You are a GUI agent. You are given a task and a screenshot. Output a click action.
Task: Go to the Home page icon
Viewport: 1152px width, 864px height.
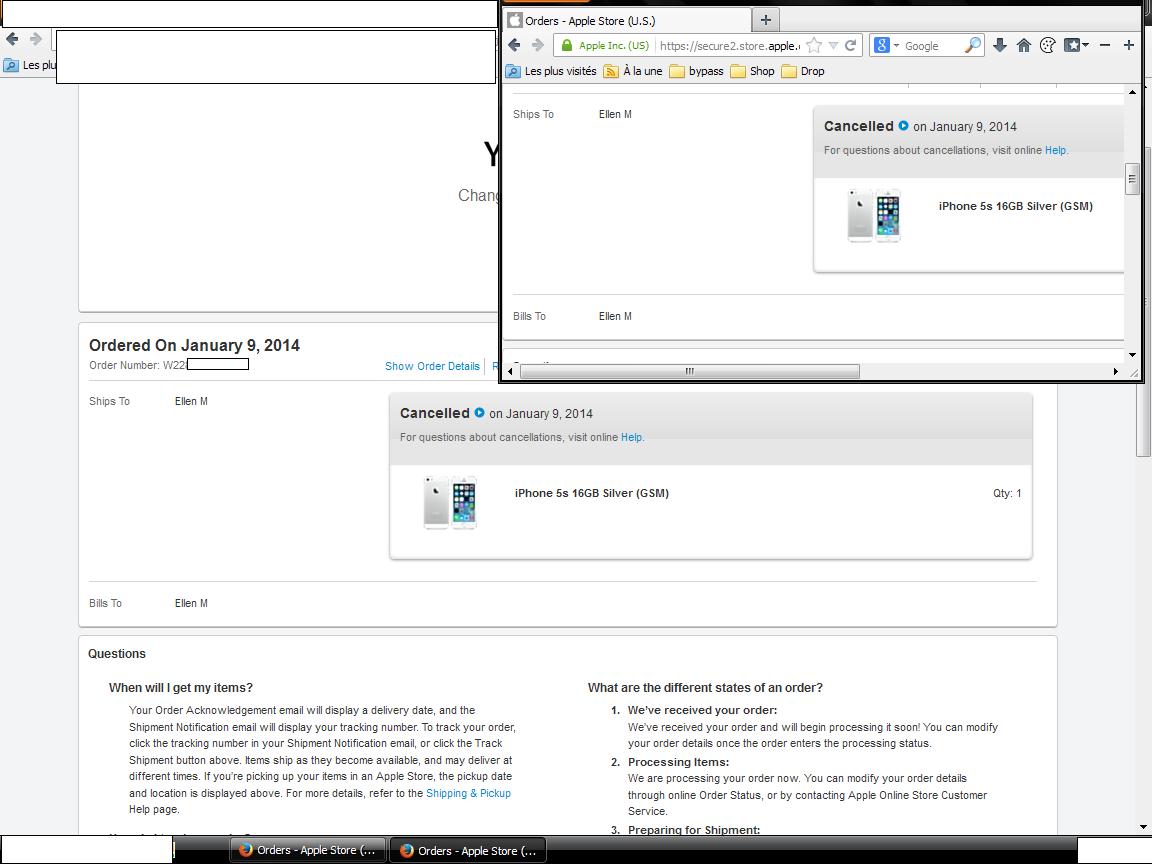coord(1023,46)
